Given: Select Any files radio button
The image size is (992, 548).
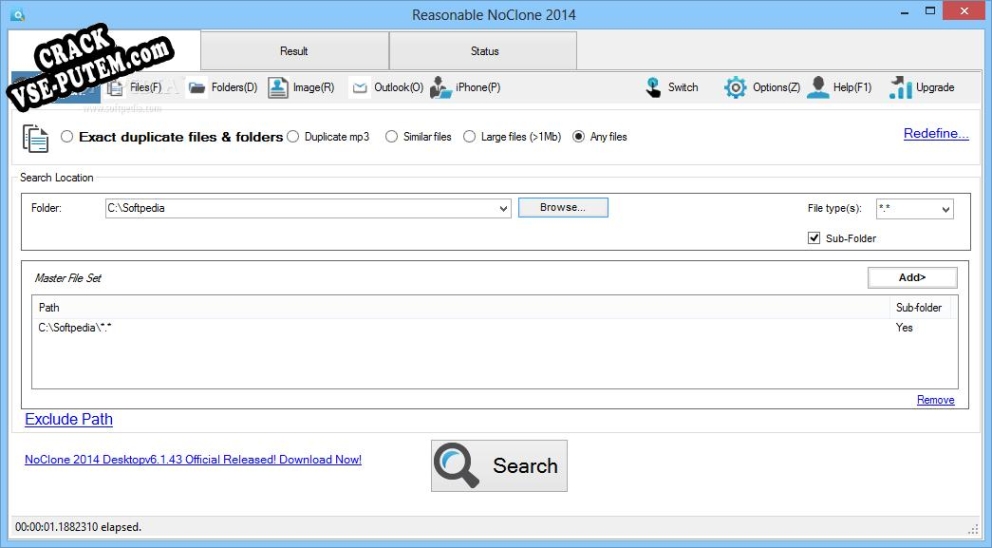Looking at the screenshot, I should 578,137.
